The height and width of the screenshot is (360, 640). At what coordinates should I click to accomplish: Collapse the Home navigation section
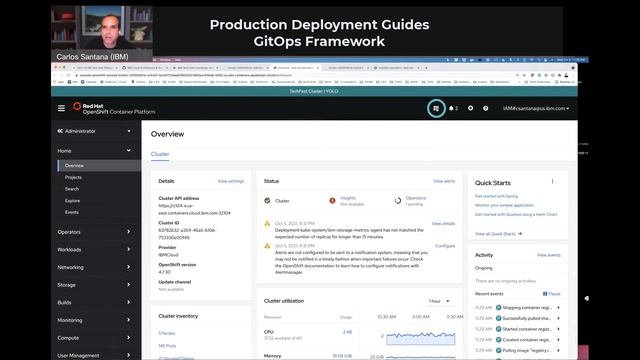tap(95, 151)
